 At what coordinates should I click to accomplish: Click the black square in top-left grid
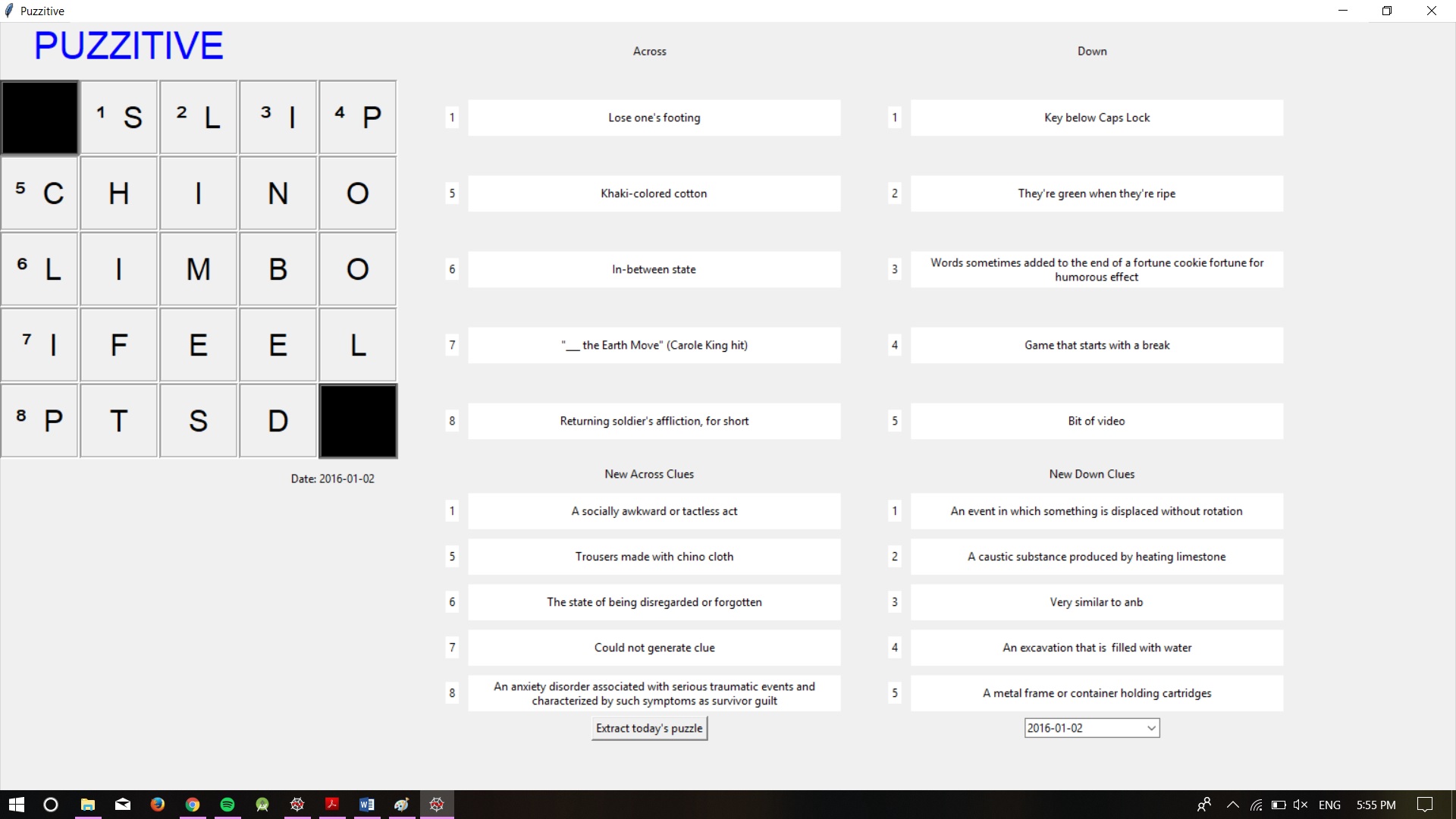(39, 118)
